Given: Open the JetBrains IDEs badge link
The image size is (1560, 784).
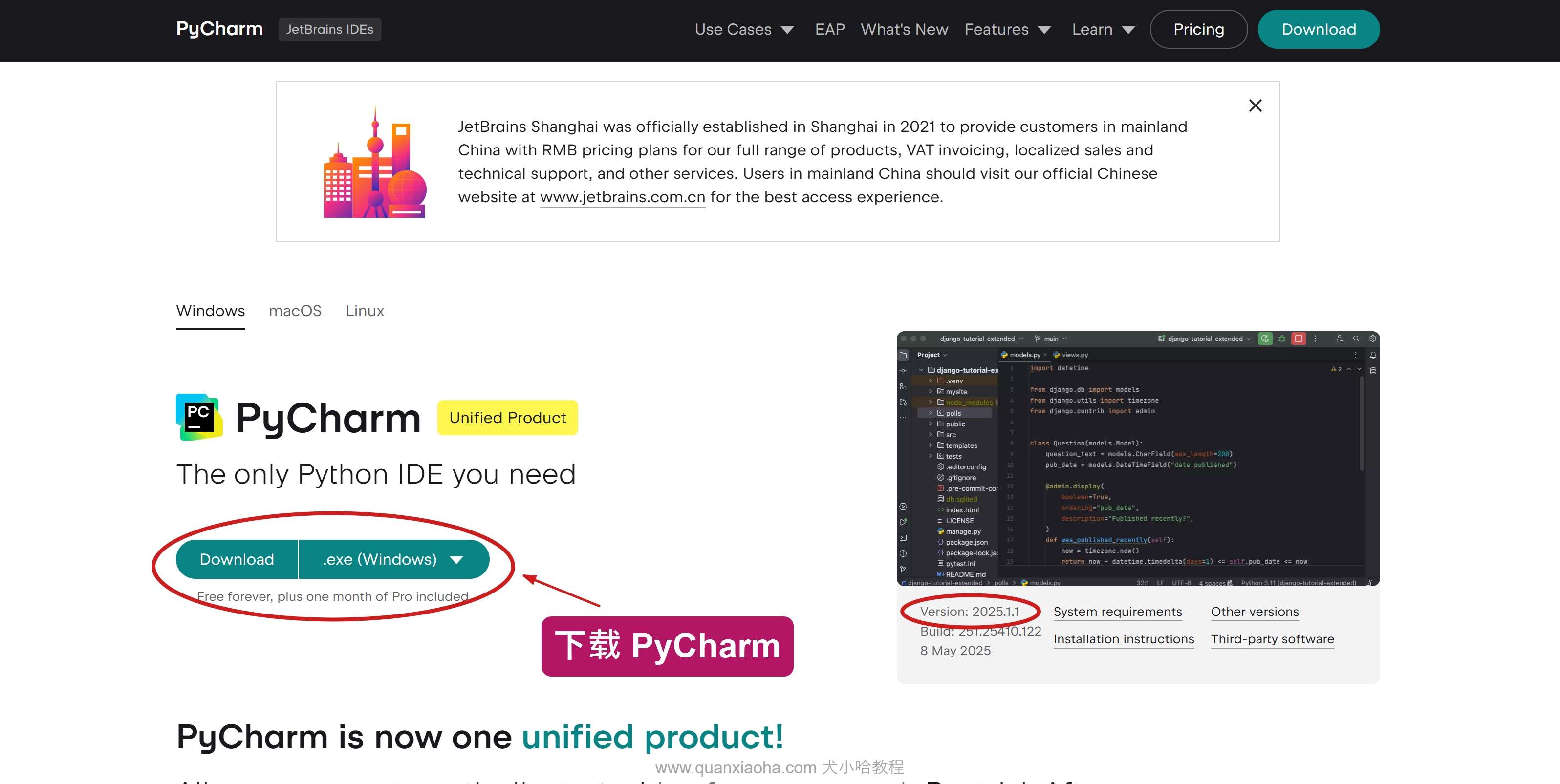Looking at the screenshot, I should click(329, 29).
